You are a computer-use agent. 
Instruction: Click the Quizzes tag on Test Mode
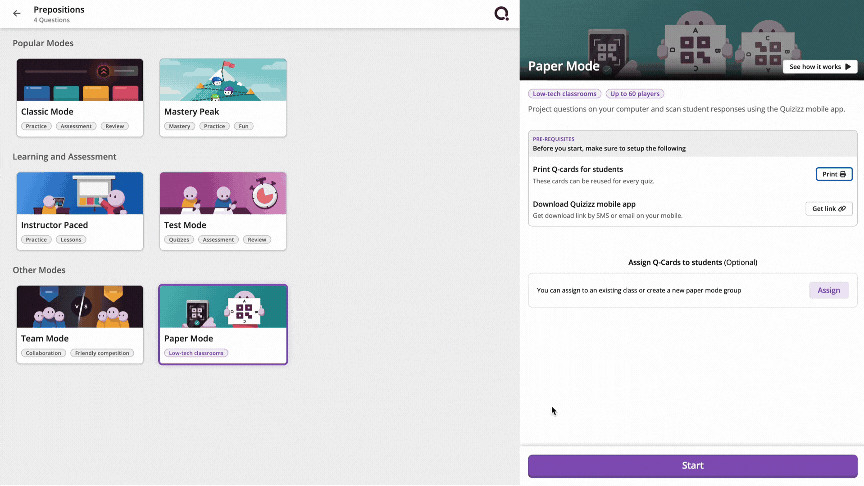(179, 240)
